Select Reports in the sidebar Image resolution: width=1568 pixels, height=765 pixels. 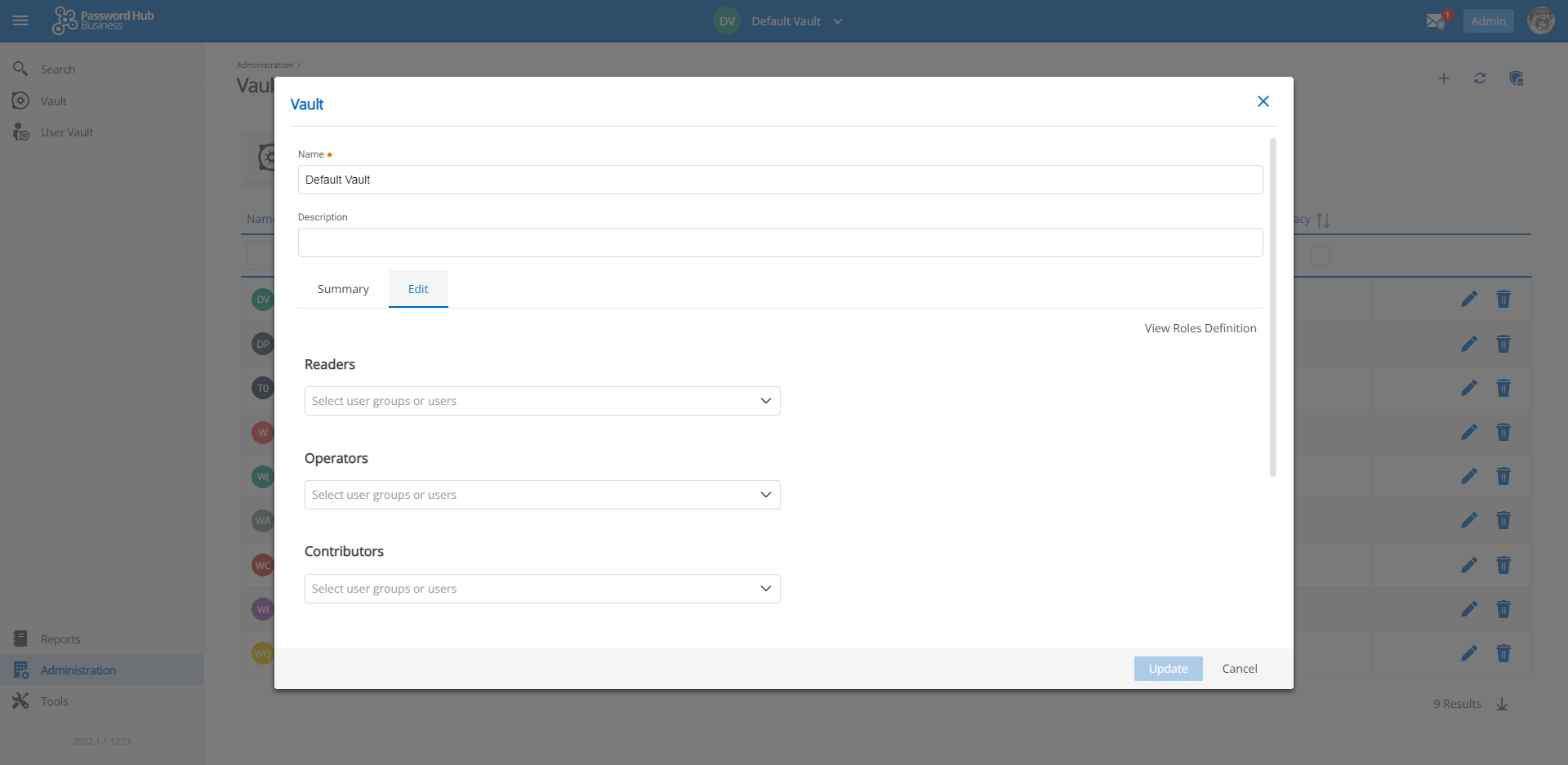(60, 639)
